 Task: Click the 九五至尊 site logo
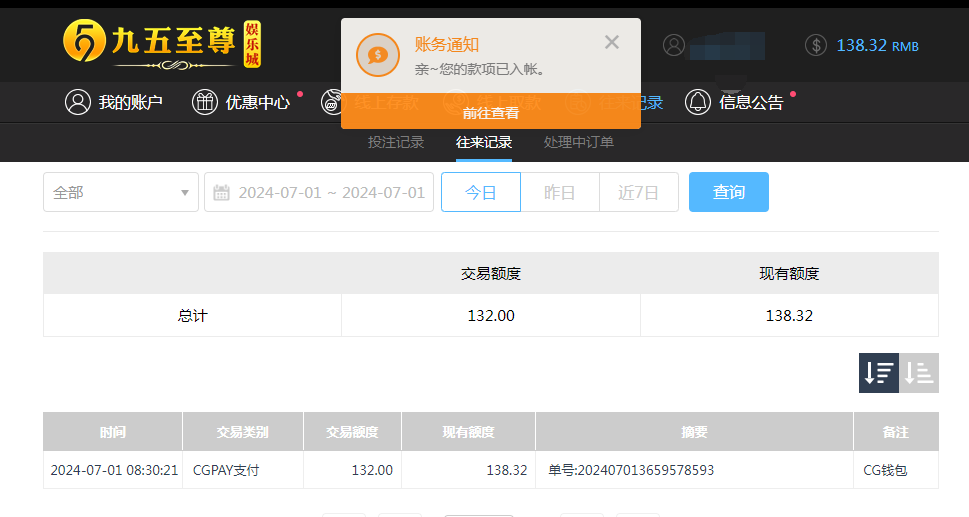click(x=160, y=45)
